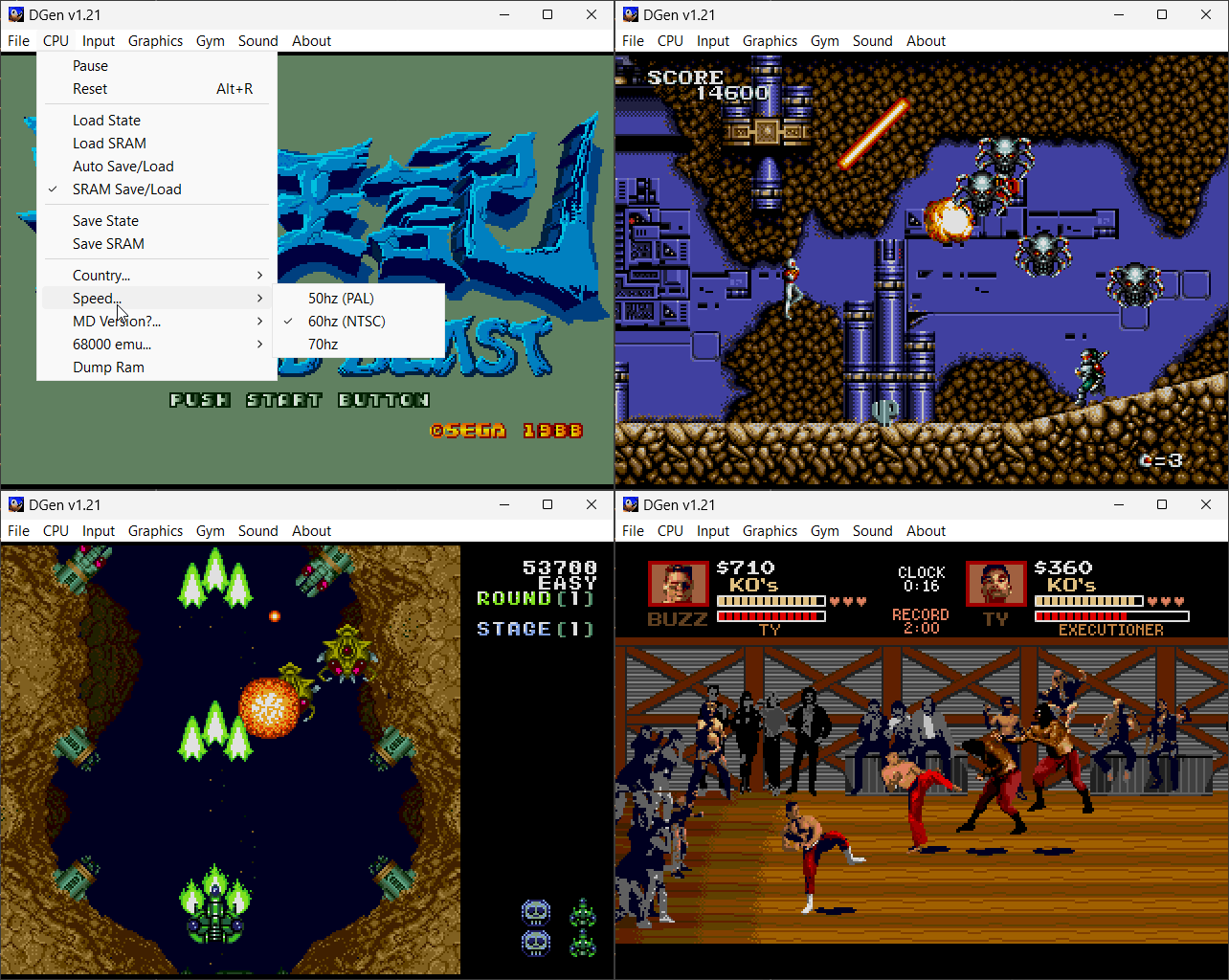Open Gym menu in bottom-right window
This screenshot has width=1229, height=980.
coord(825,531)
